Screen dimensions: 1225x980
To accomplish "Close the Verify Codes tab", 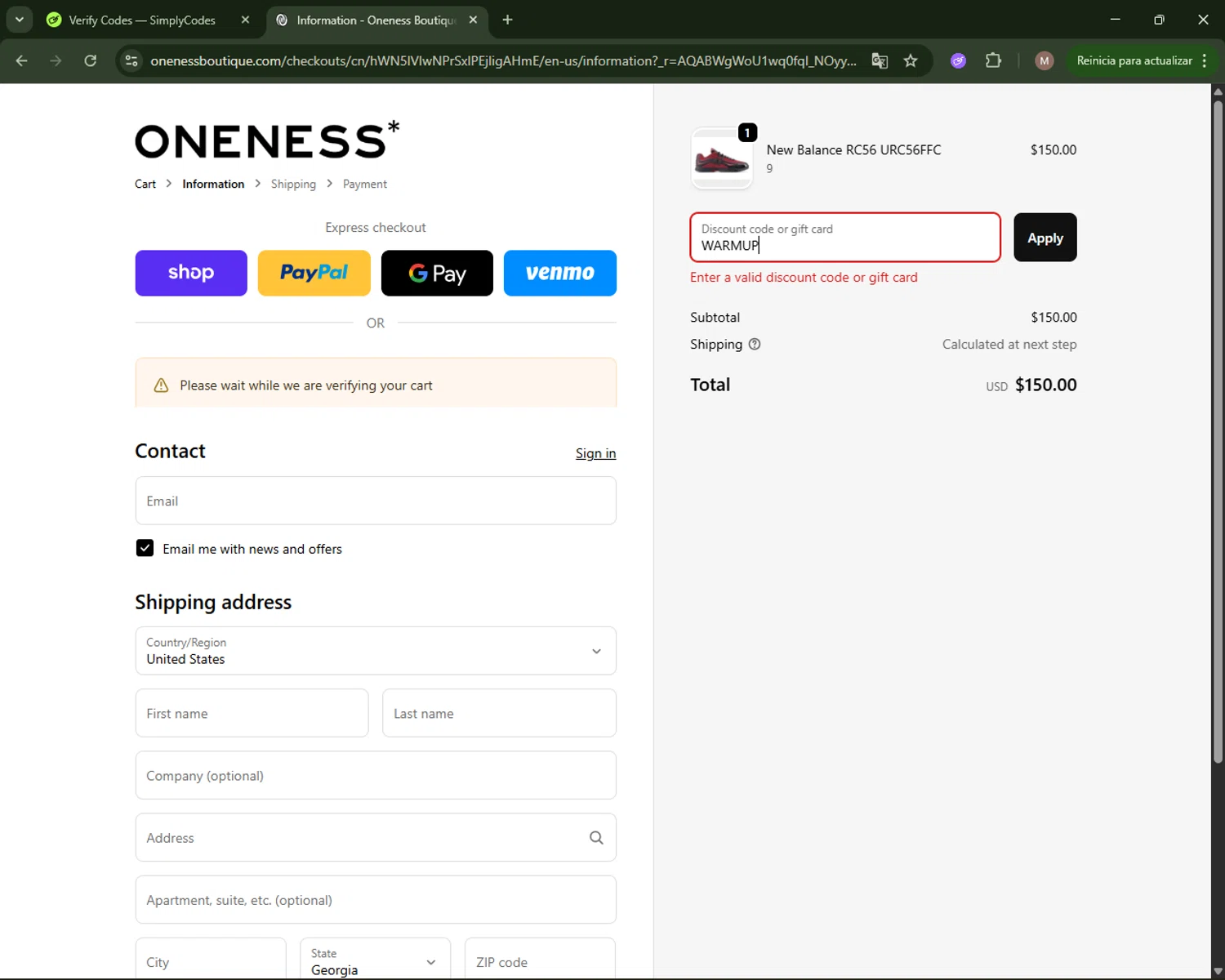I will click(x=245, y=20).
